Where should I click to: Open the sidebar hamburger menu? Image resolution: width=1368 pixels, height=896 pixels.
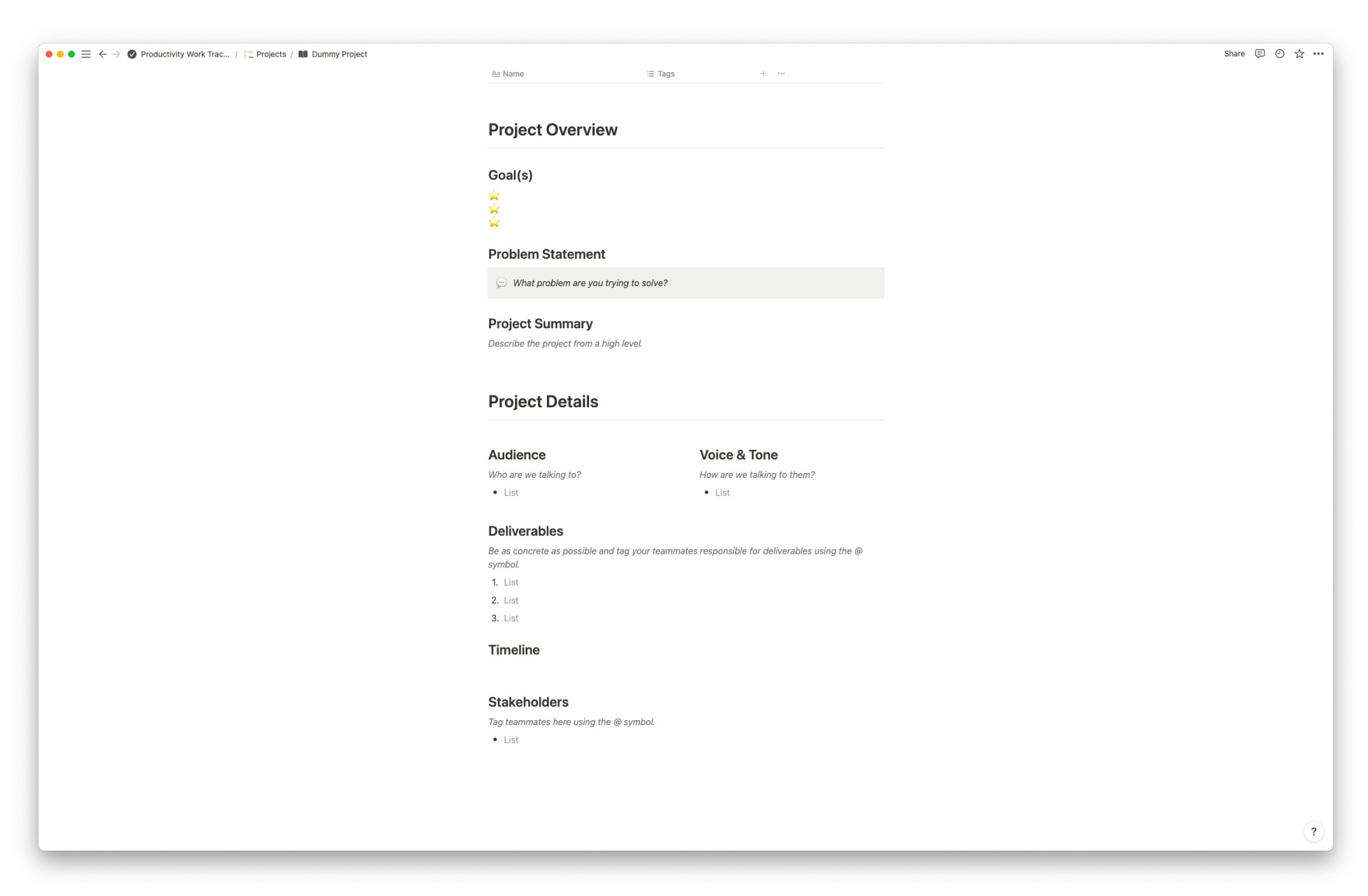(86, 54)
